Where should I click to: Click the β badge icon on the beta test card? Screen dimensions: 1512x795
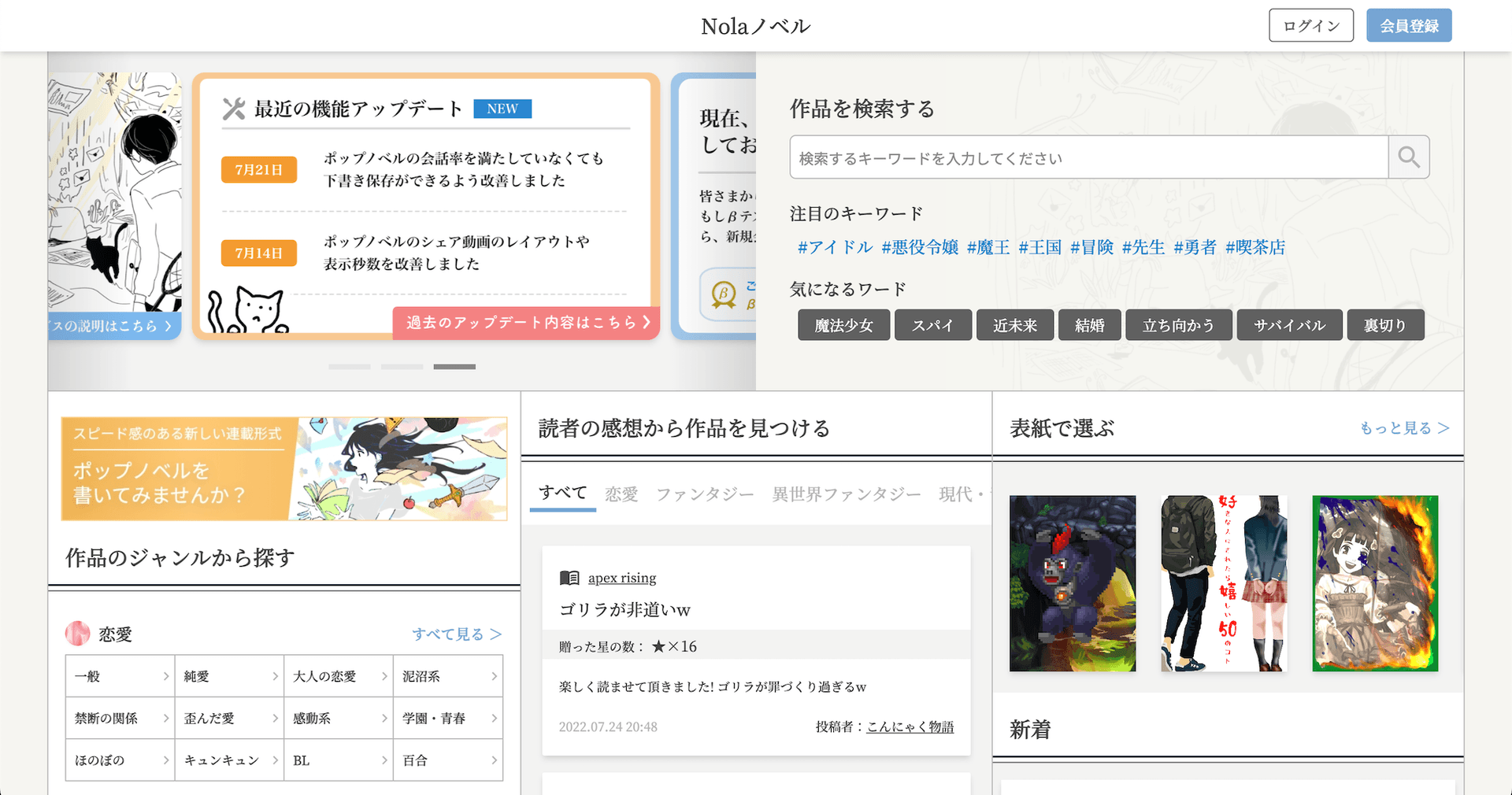pos(725,294)
